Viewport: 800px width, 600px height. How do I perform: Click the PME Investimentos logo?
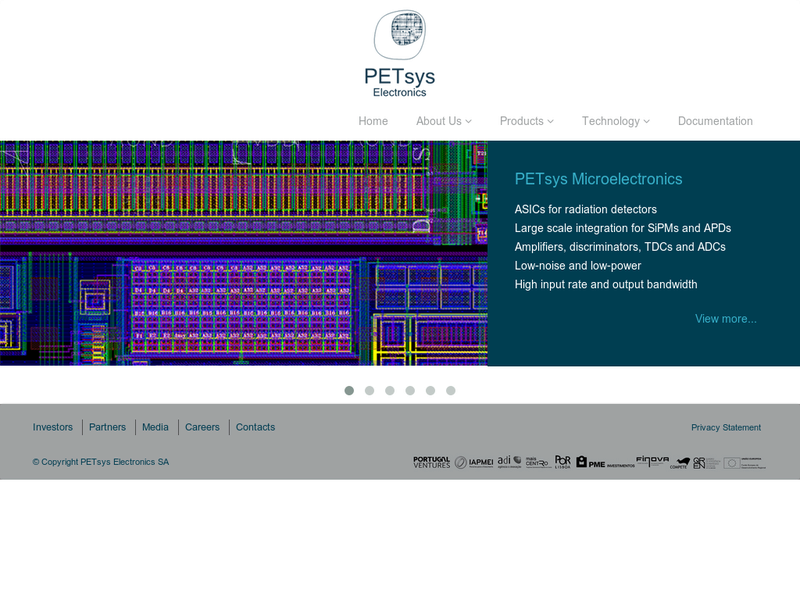pyautogui.click(x=606, y=462)
